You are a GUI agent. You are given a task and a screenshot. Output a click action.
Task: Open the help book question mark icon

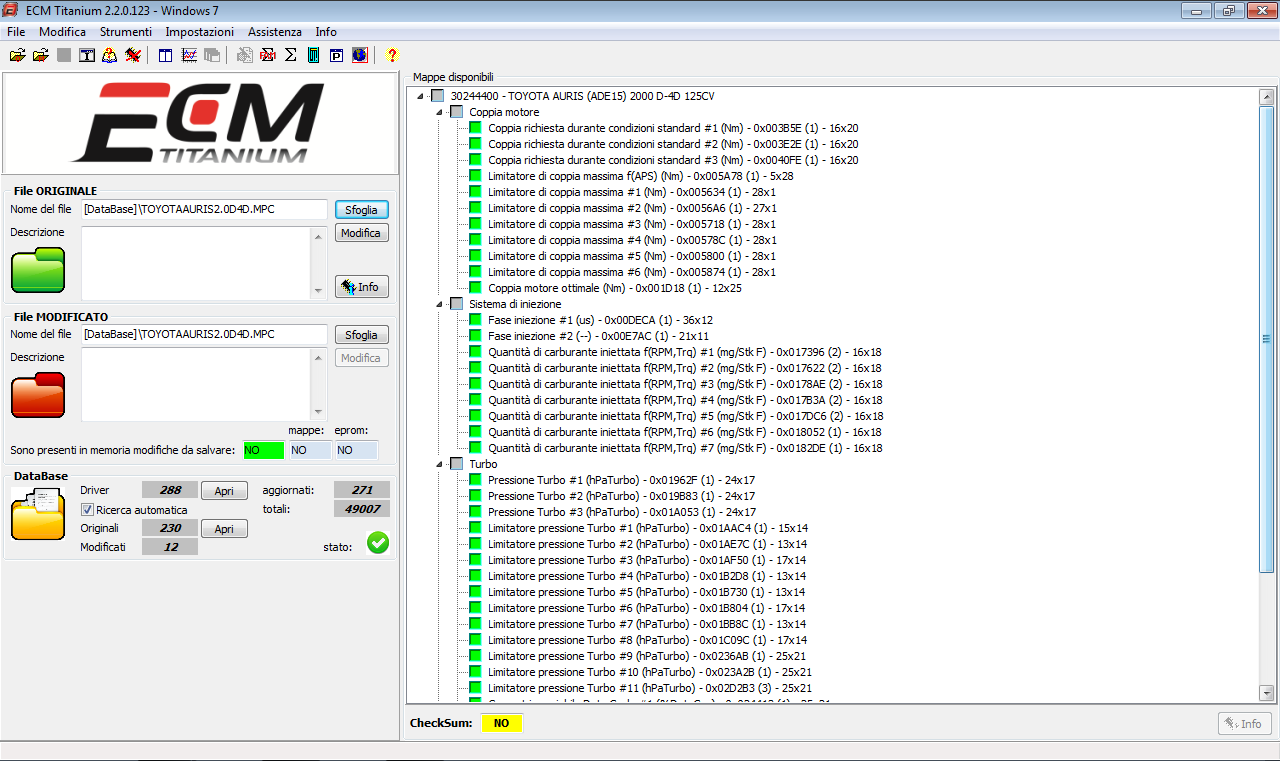110,55
